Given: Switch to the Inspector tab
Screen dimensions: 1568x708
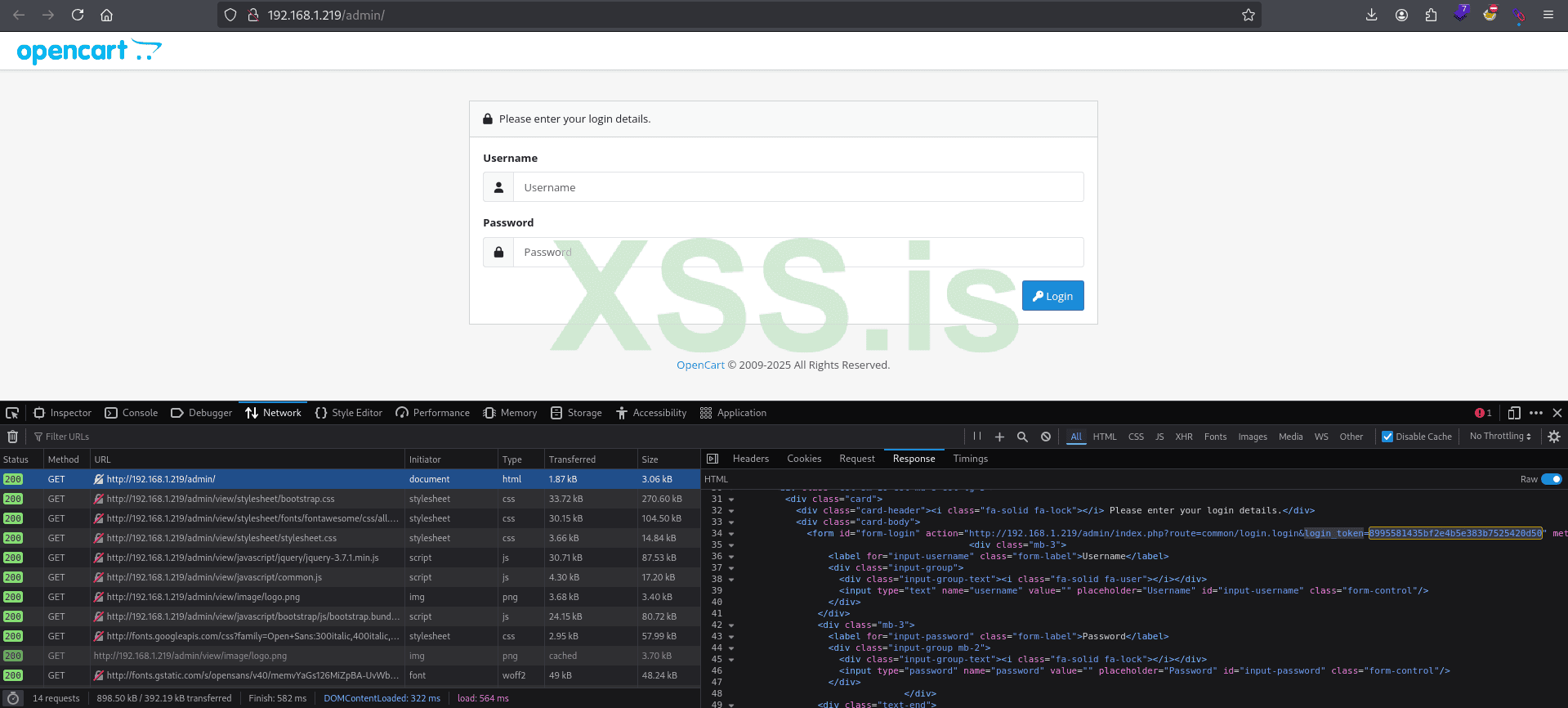Looking at the screenshot, I should (x=62, y=413).
